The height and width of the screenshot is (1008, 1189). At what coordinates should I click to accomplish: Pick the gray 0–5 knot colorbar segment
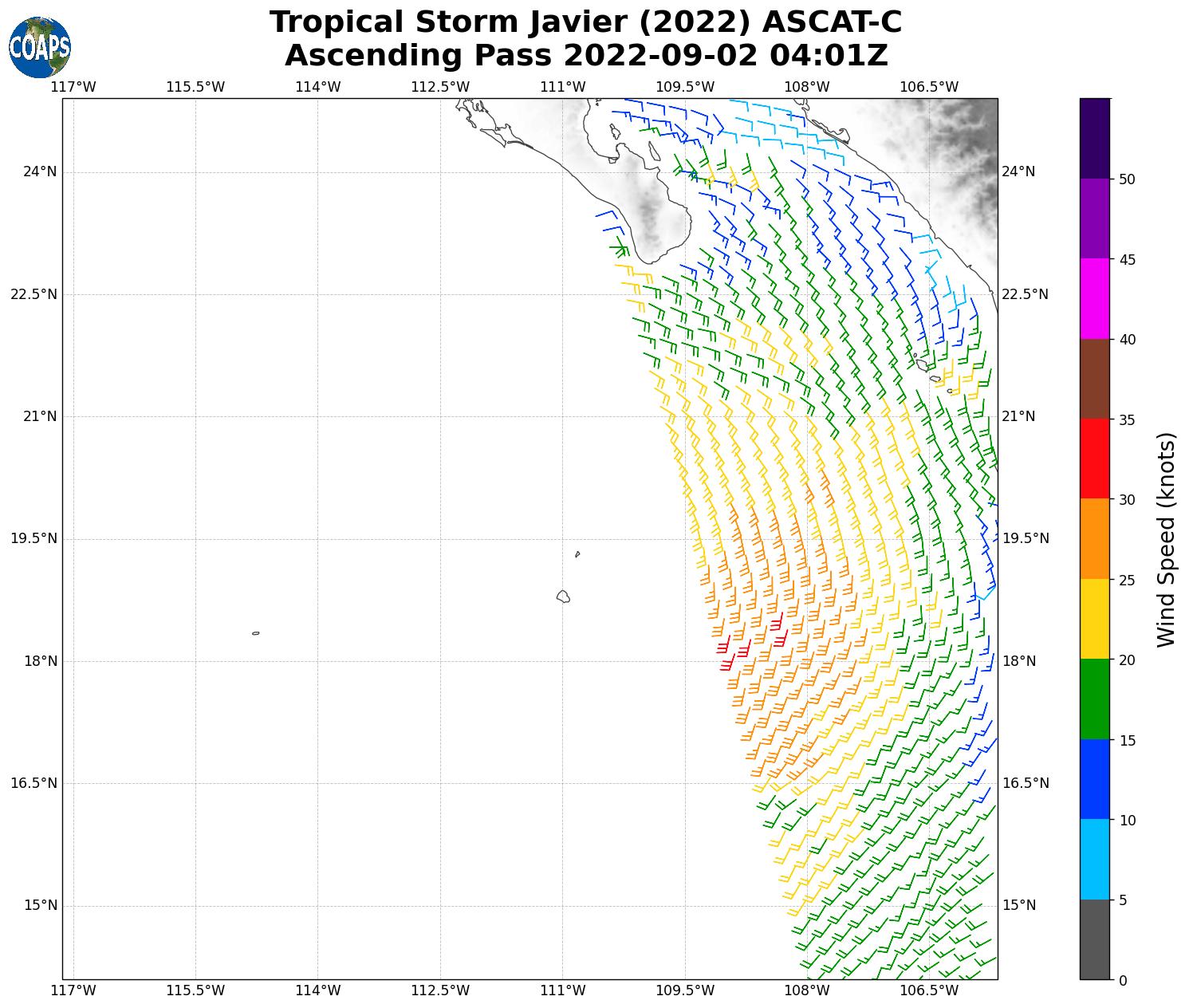pyautogui.click(x=1094, y=939)
